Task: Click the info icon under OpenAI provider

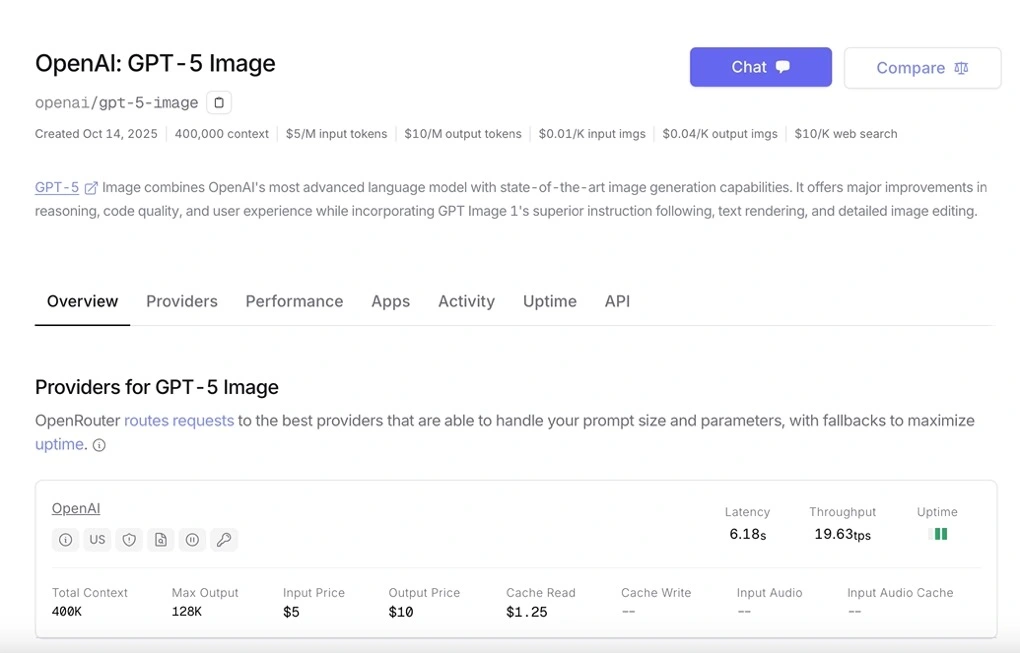Action: [65, 540]
